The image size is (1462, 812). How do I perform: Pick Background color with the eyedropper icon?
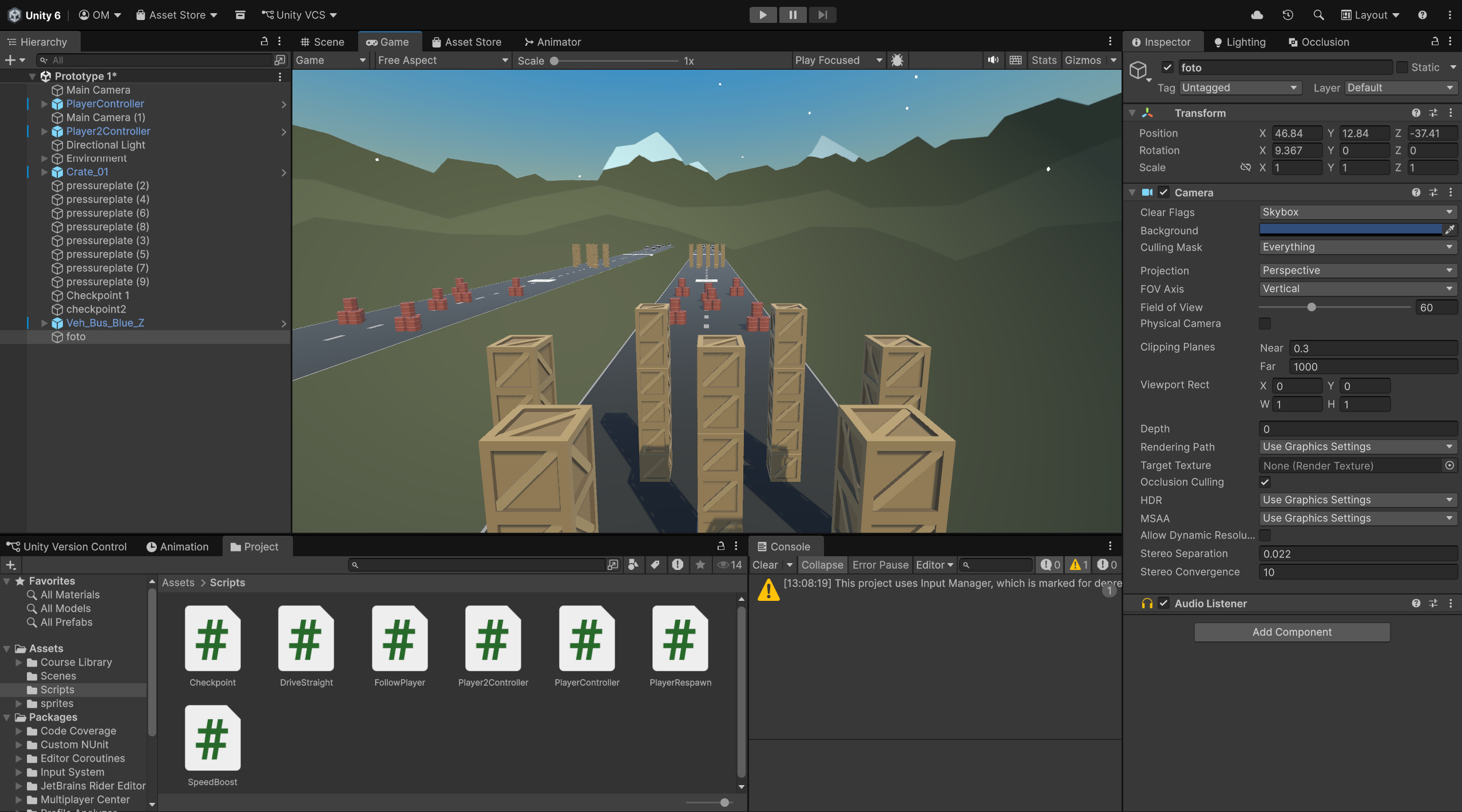[1449, 230]
